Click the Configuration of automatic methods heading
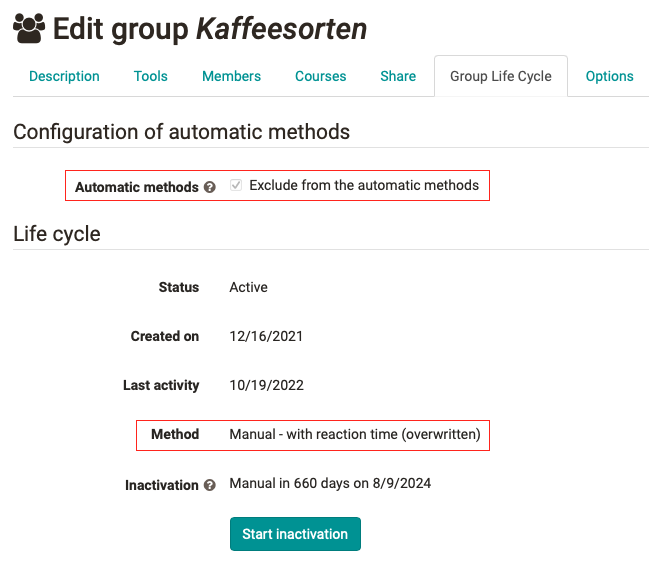The image size is (649, 566). click(181, 132)
